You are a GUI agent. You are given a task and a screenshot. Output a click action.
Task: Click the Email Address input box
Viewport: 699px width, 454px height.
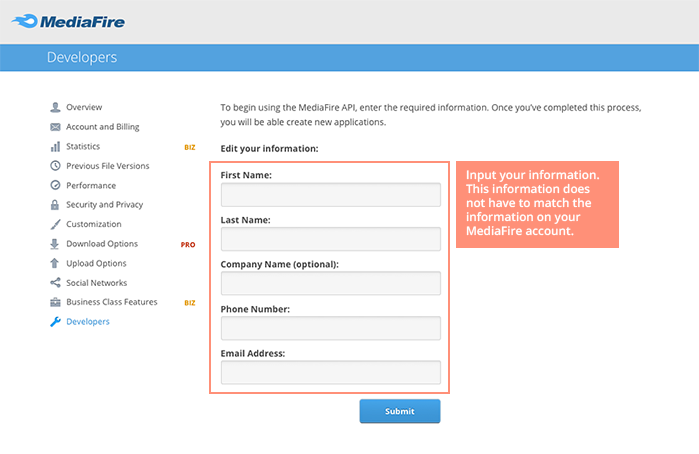330,372
